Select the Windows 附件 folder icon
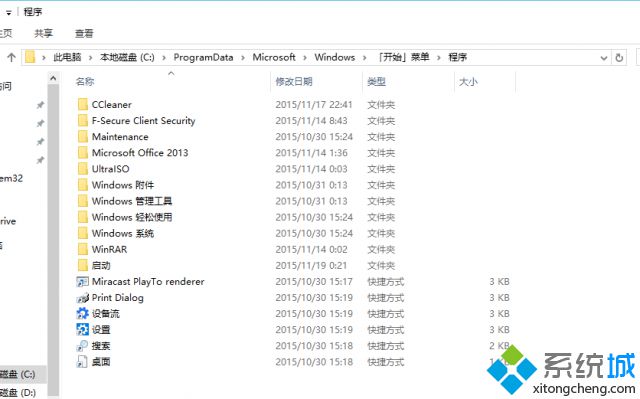 [82, 185]
